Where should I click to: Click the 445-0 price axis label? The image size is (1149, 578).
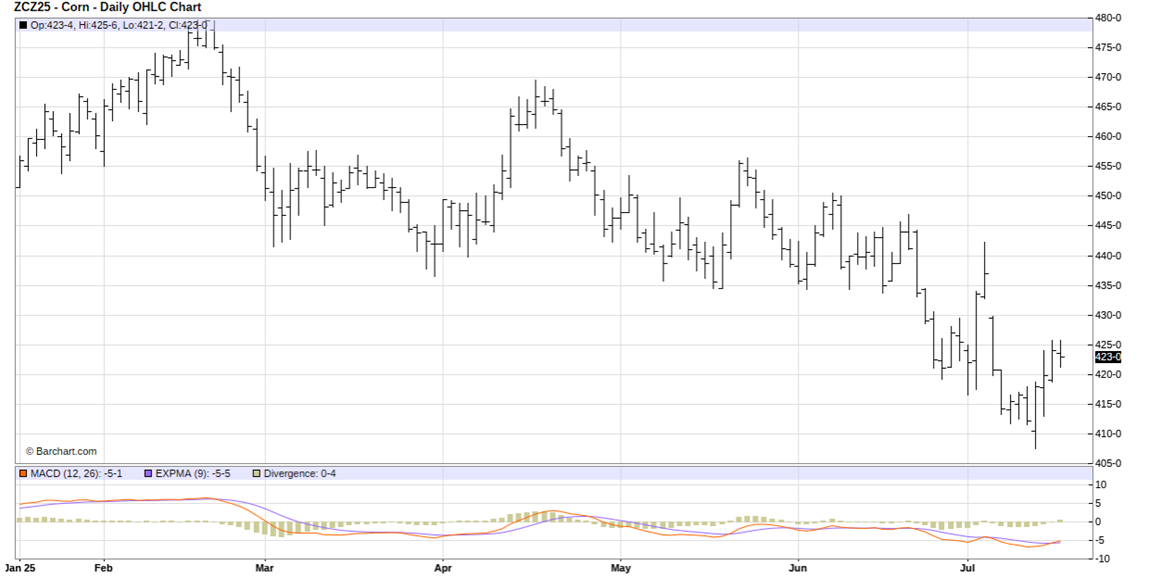(1109, 226)
